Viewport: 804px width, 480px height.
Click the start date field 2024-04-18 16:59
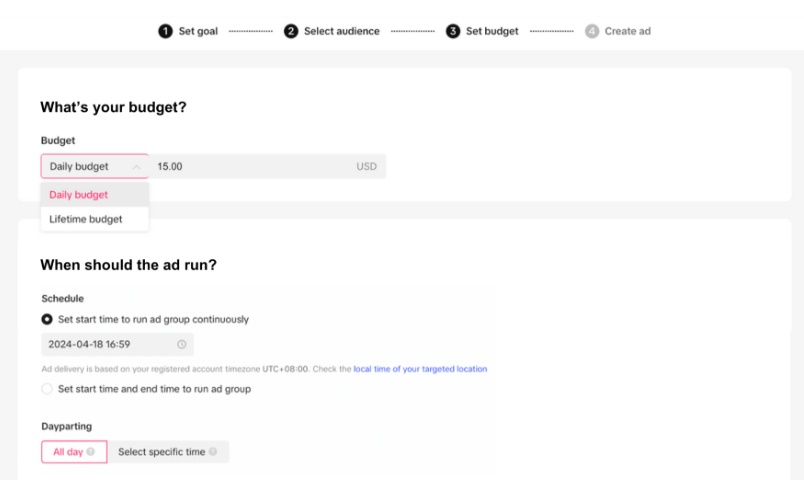coord(105,345)
